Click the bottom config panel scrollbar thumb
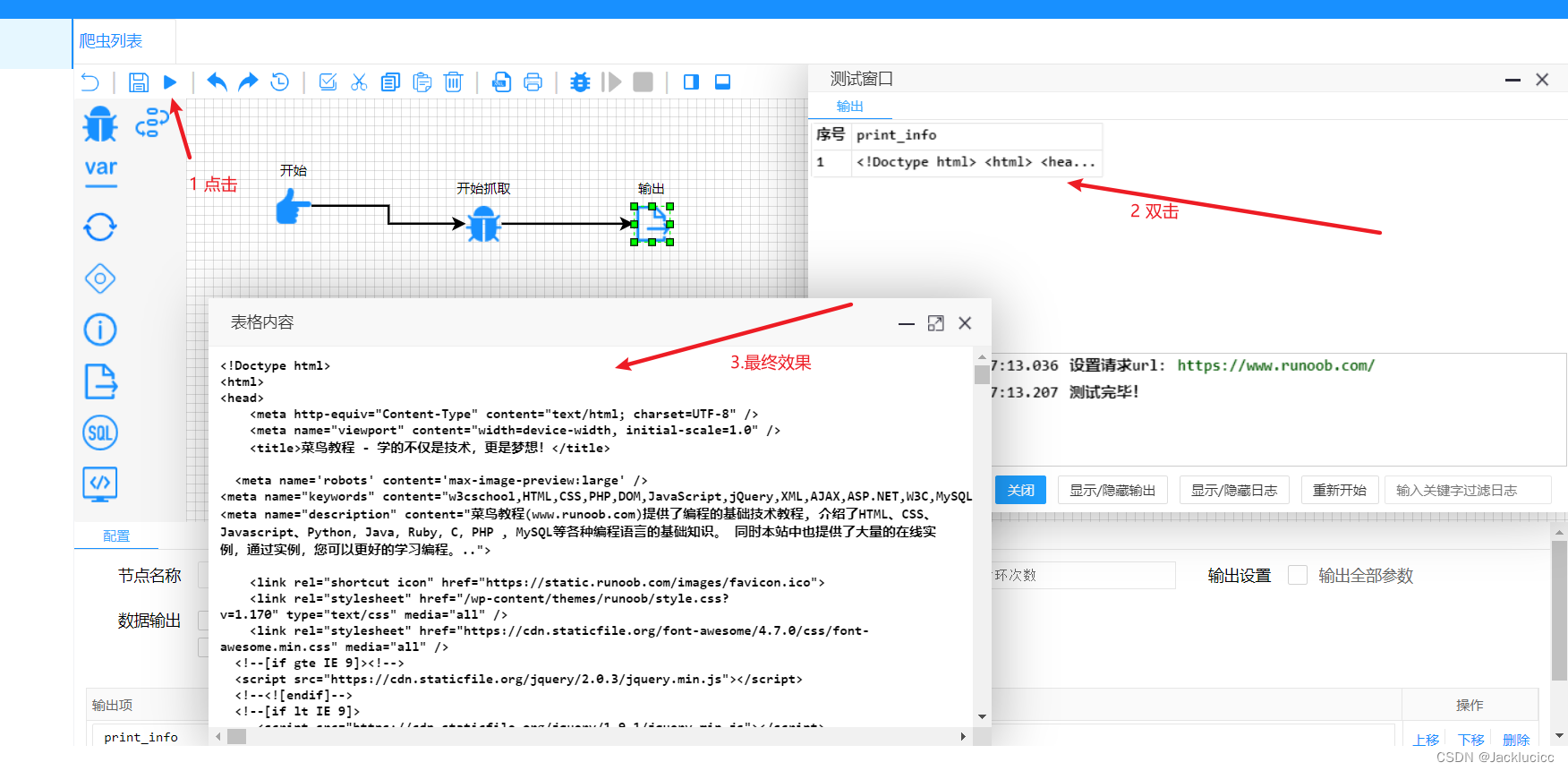The image size is (1568, 771). tap(1560, 610)
